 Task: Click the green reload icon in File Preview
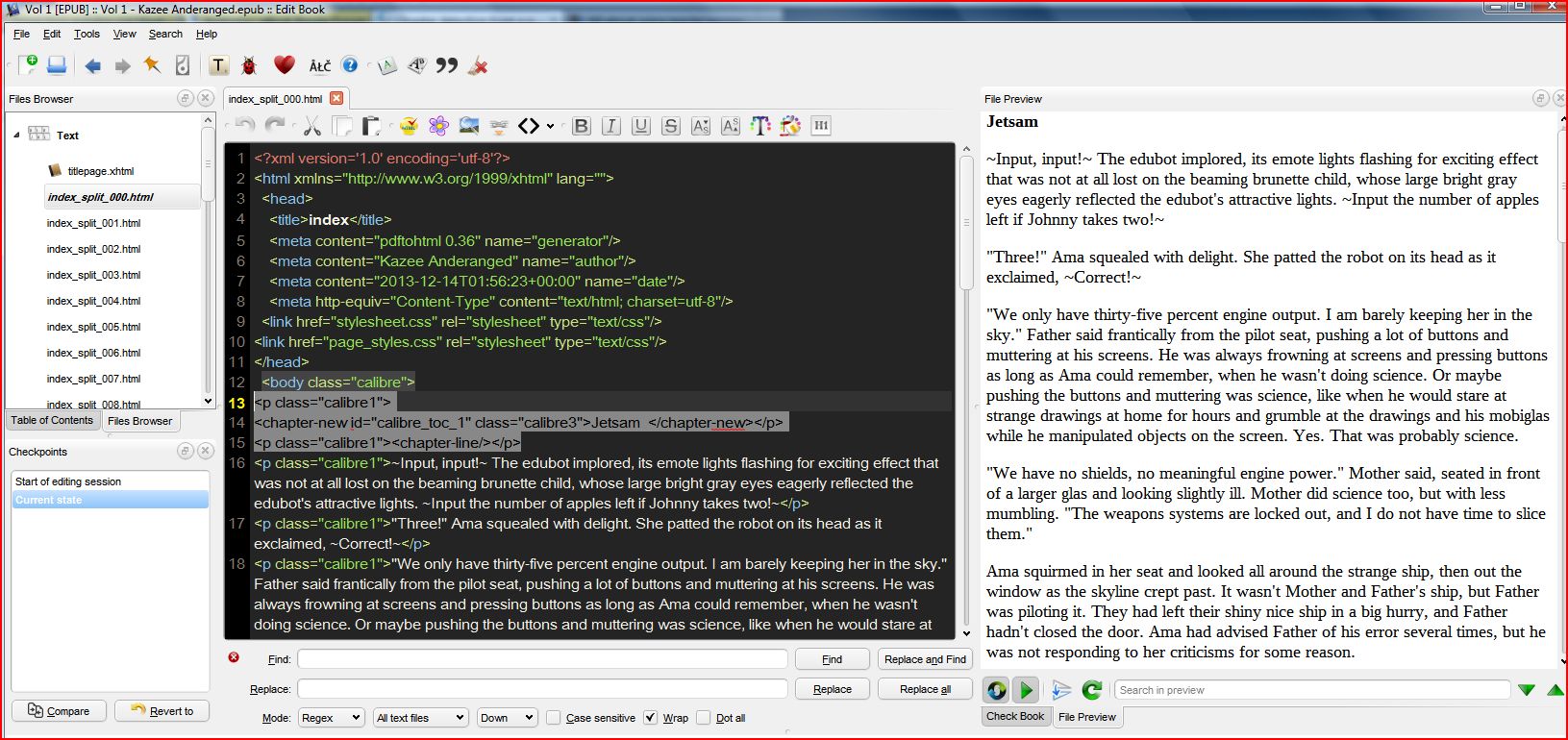[1091, 690]
